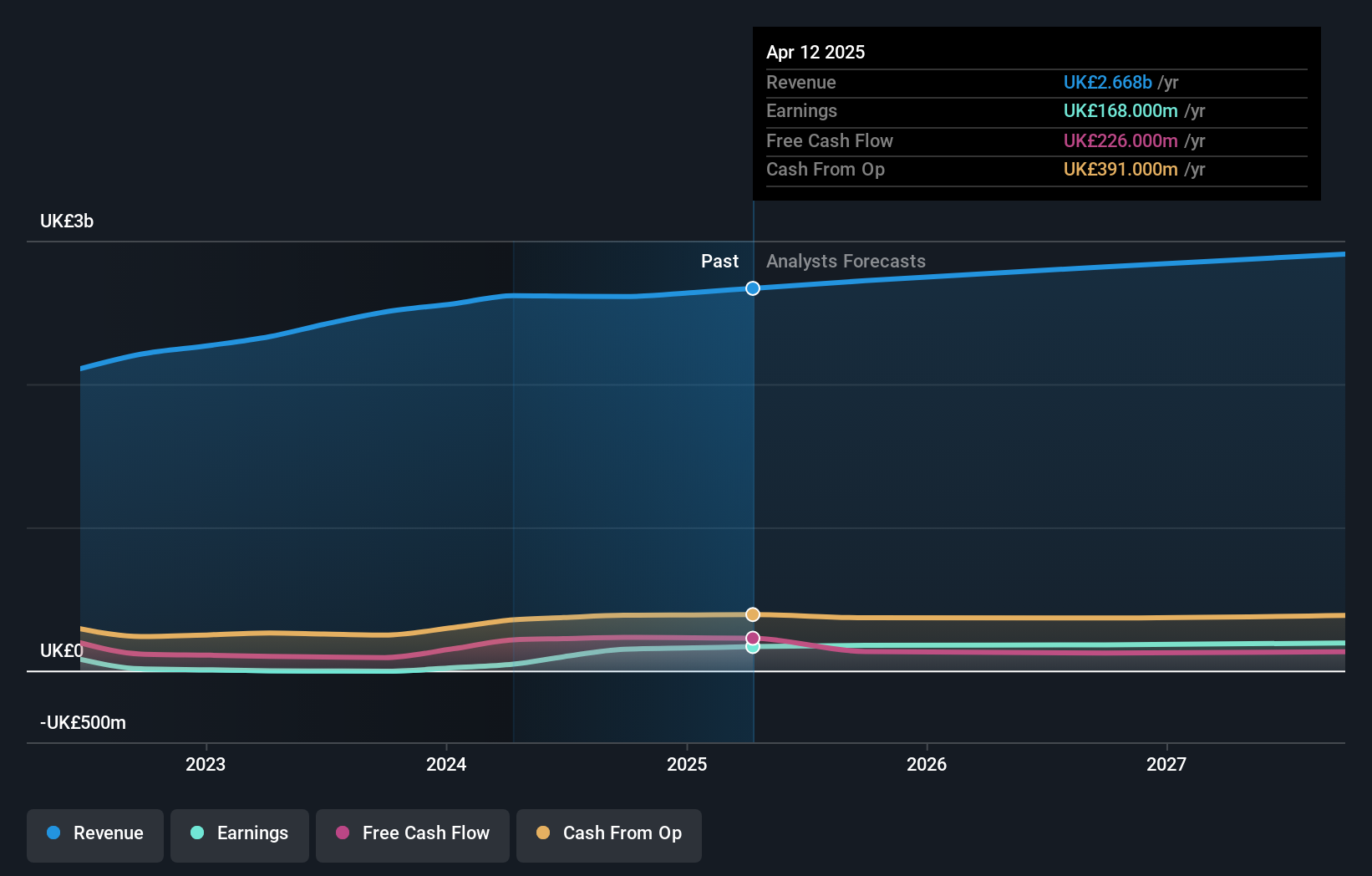
Task: Click the UK£3b y-axis label
Action: pyautogui.click(x=67, y=222)
